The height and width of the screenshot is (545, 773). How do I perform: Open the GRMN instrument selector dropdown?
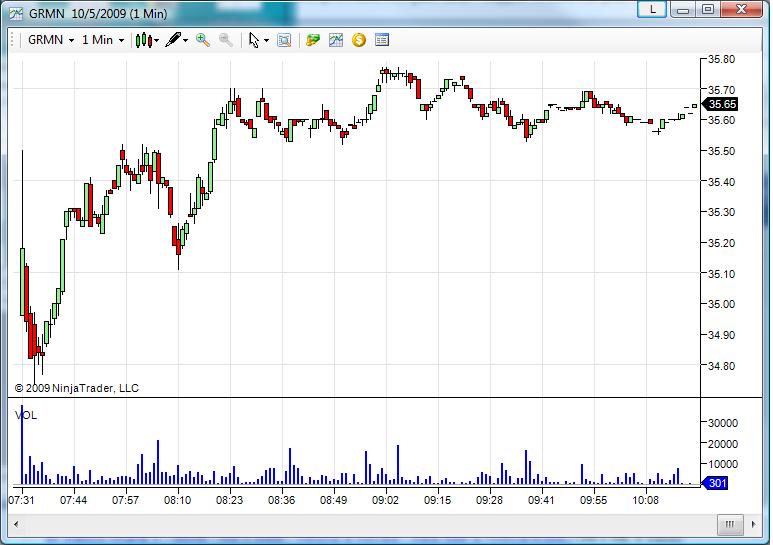[x=51, y=40]
